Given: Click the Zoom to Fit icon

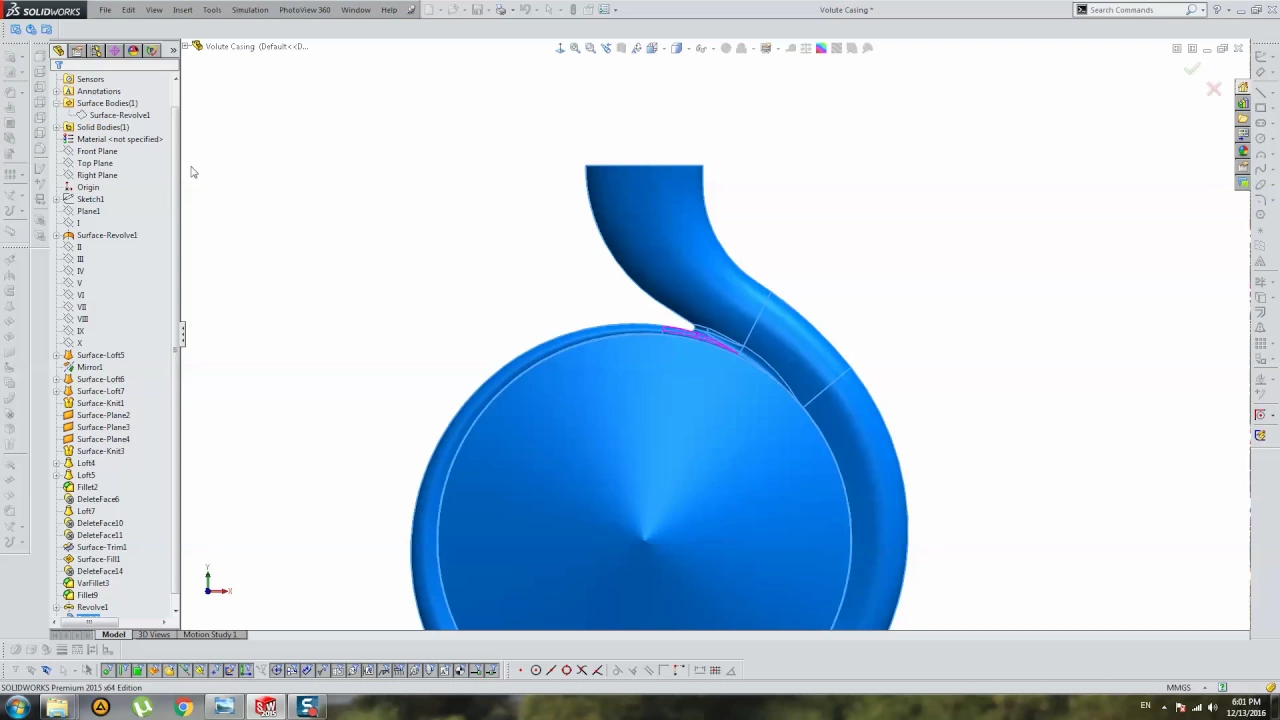Looking at the screenshot, I should click(x=575, y=48).
